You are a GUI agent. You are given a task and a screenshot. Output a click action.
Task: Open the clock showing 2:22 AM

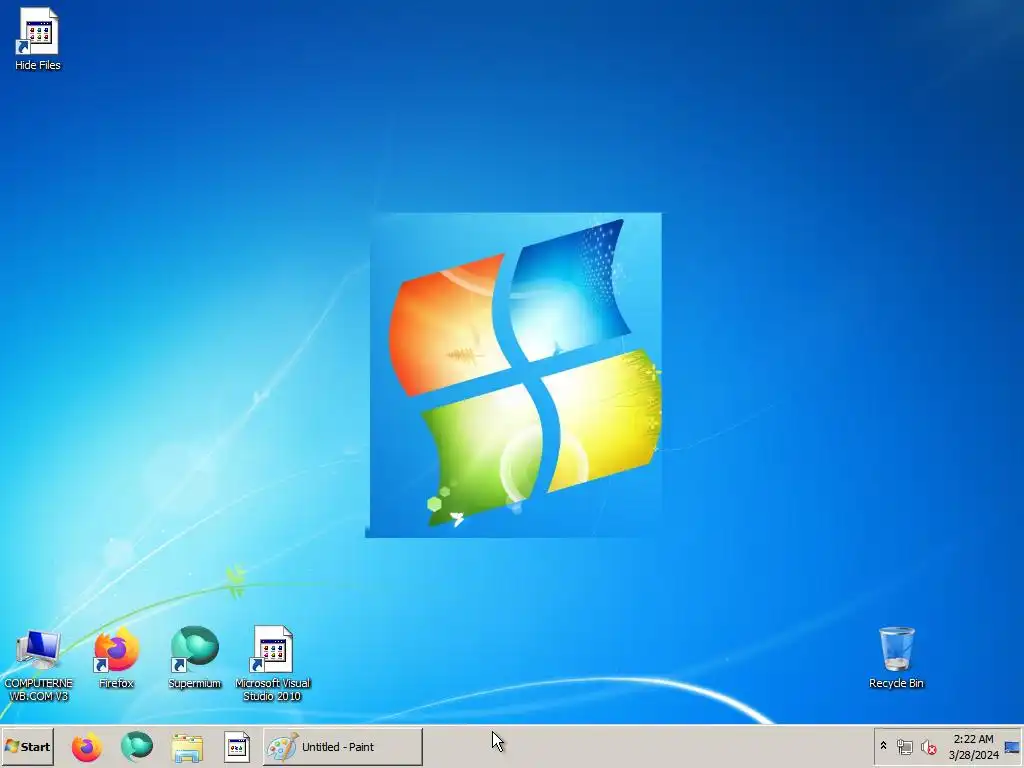tap(973, 746)
